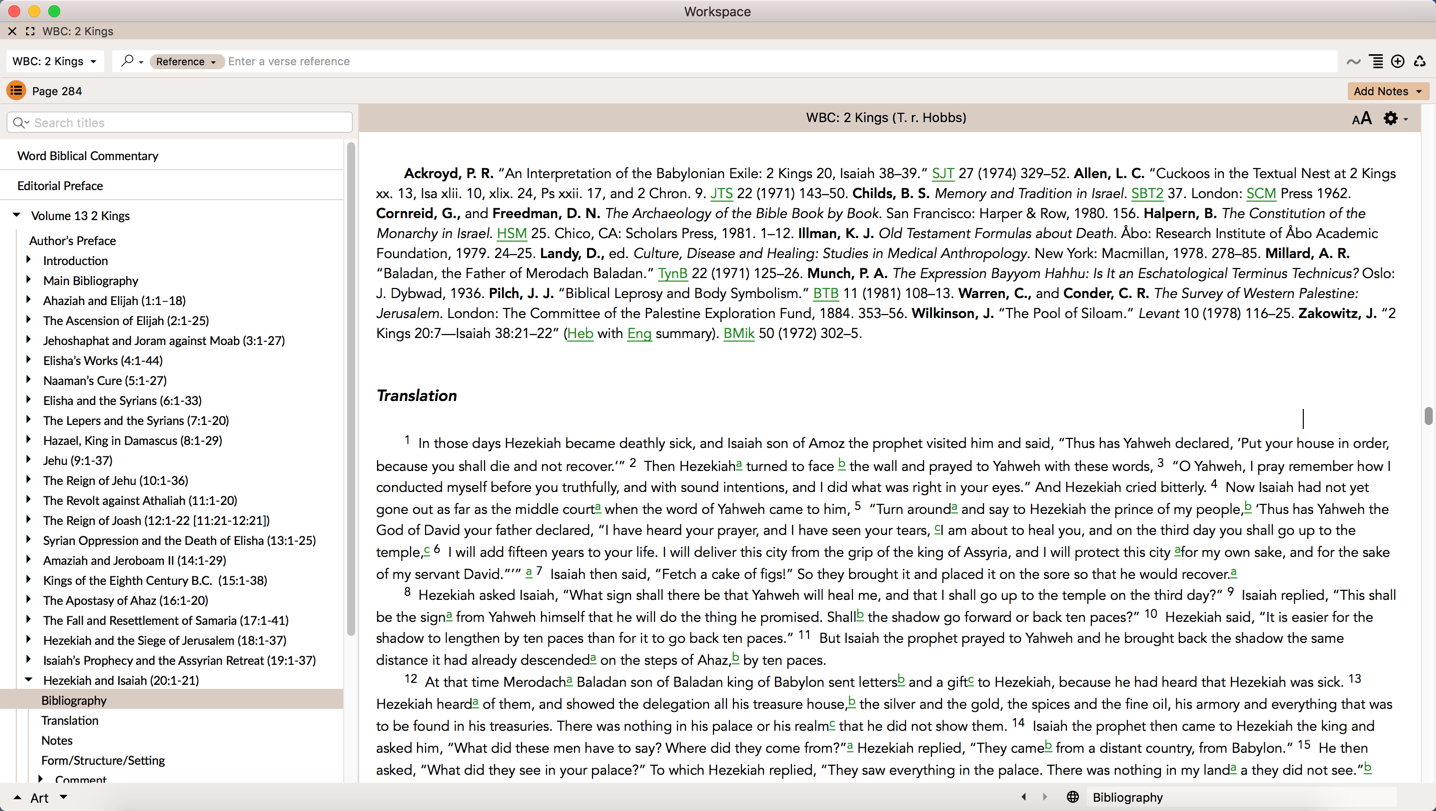The height and width of the screenshot is (811, 1436).
Task: Click the plus circle add-pane icon
Action: coord(1398,62)
